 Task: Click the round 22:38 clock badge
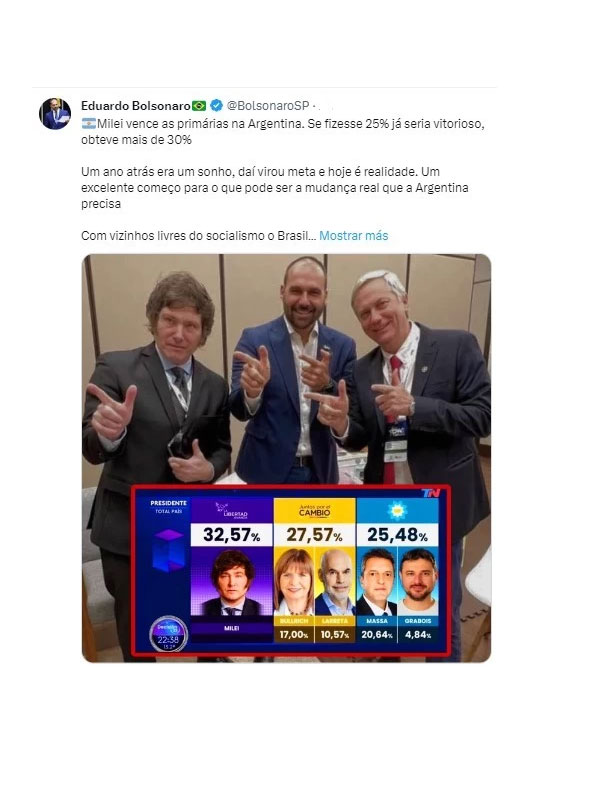(x=168, y=635)
